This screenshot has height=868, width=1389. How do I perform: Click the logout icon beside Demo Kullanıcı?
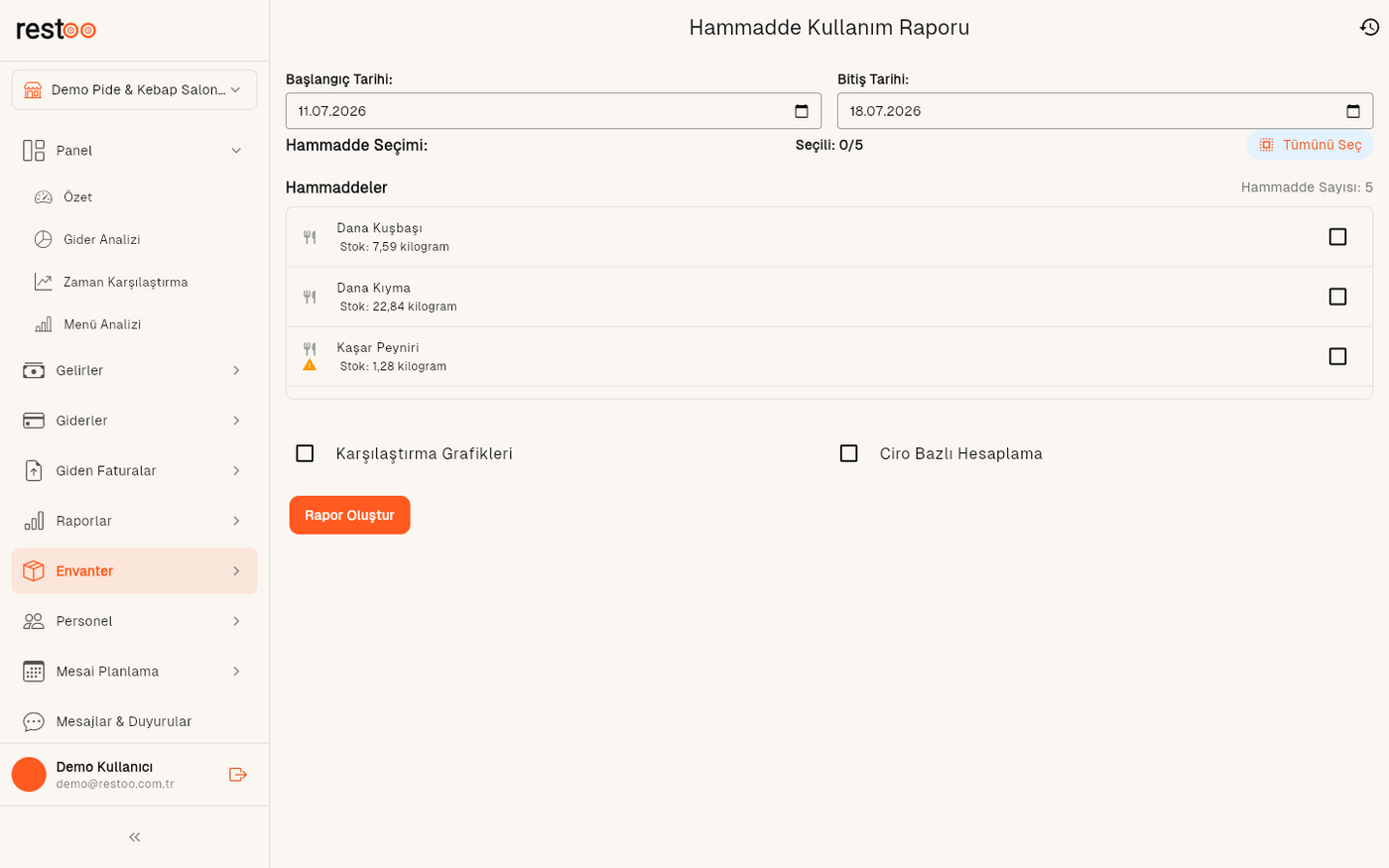click(x=238, y=775)
